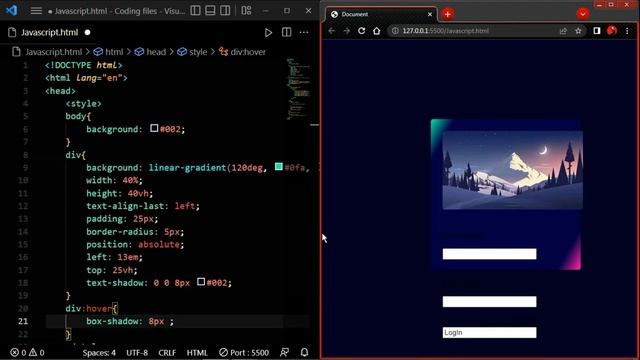Click the div:hover selector on line 20

point(89,309)
